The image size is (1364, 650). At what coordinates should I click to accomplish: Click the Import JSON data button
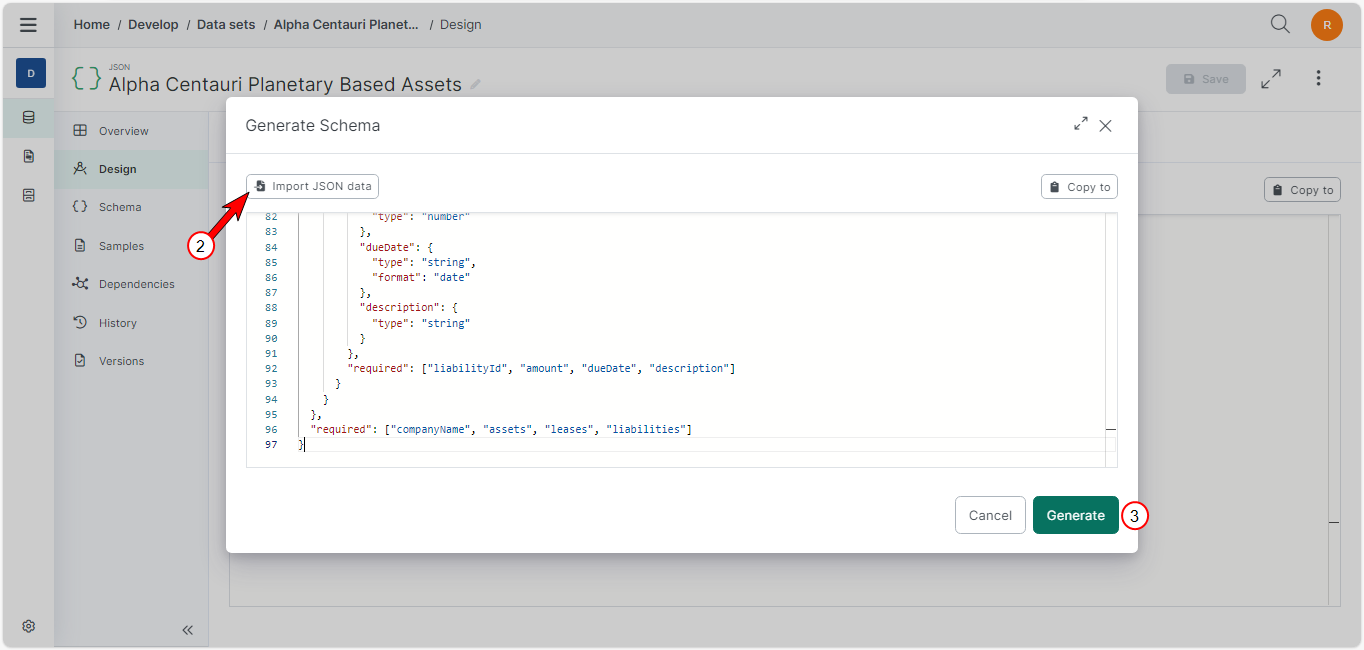[x=313, y=186]
